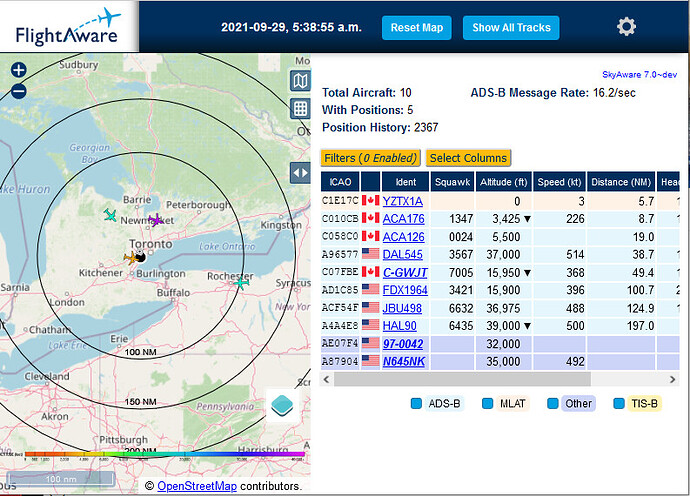Click the Show All Tracks button

(511, 28)
